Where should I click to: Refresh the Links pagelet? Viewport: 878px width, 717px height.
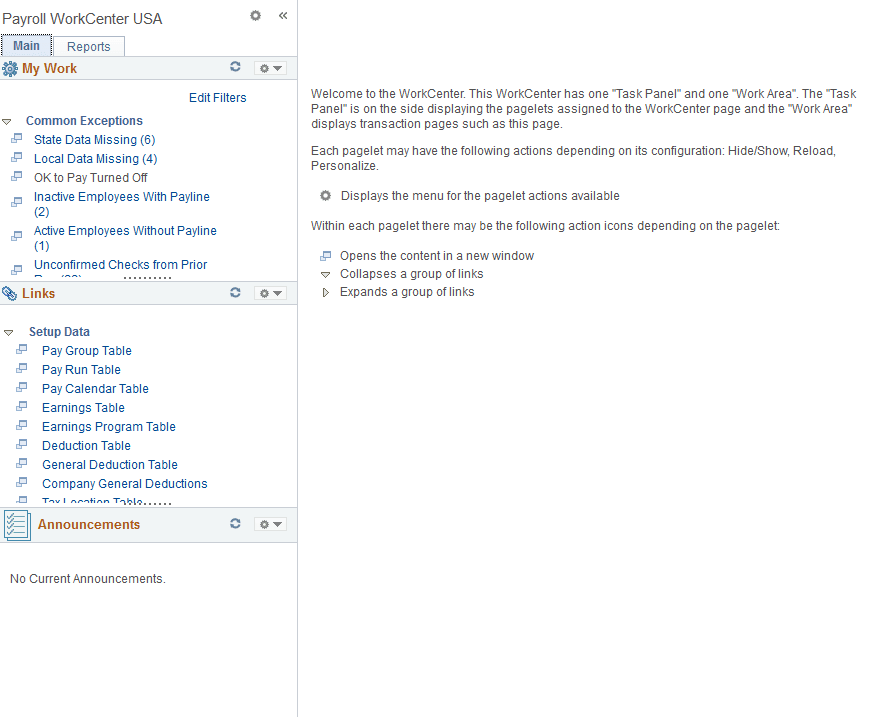pos(235,292)
